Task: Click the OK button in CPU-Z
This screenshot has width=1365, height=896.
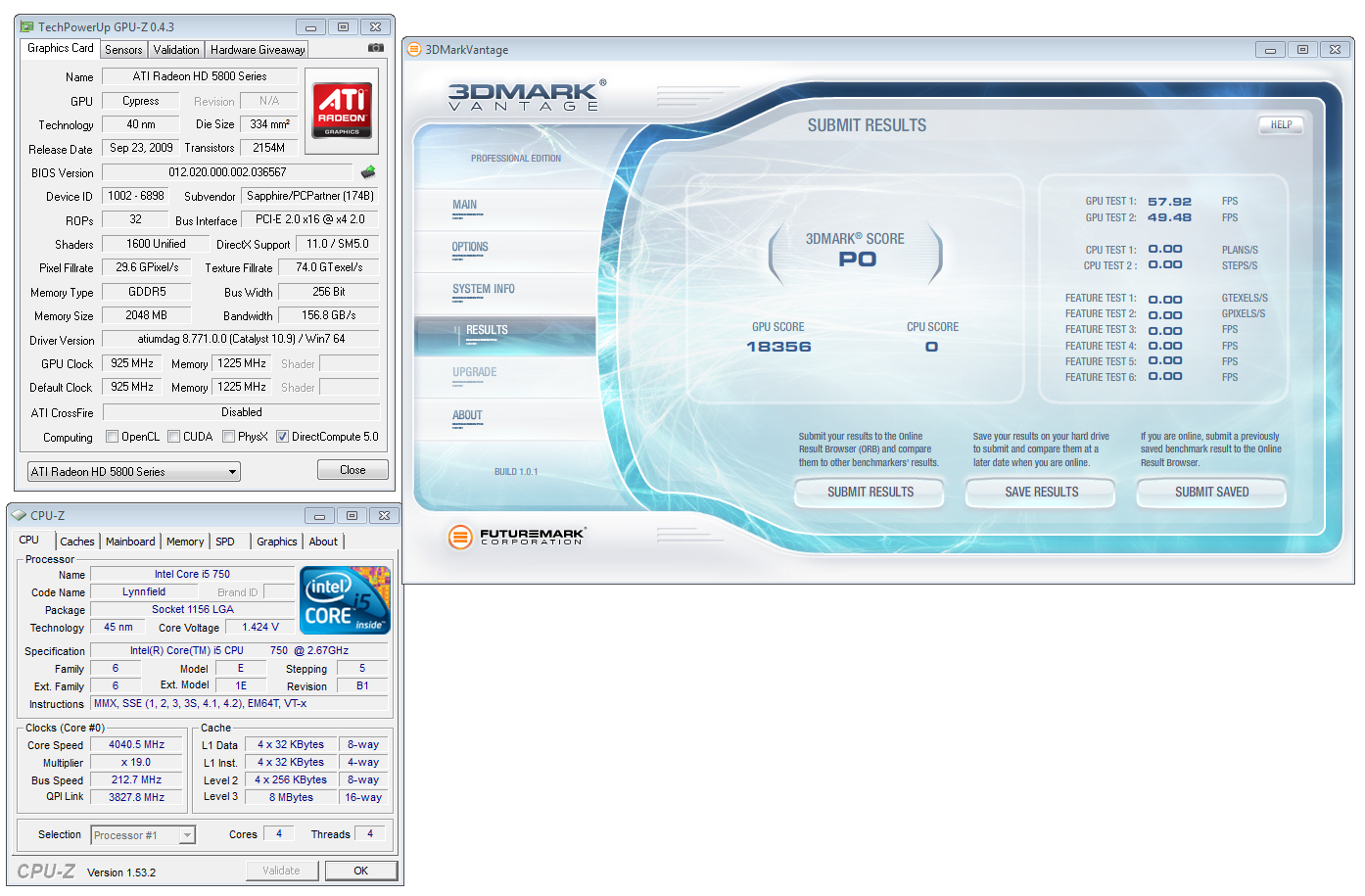Action: (361, 871)
